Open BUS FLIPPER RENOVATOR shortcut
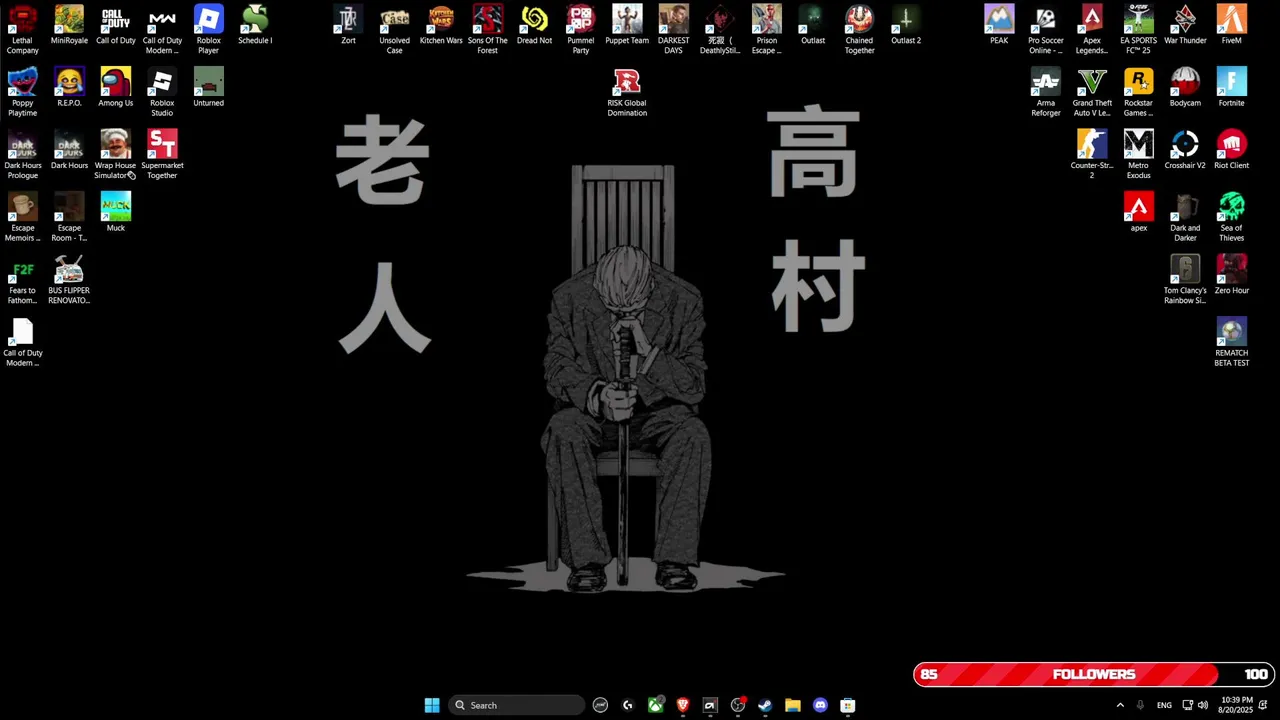 click(69, 279)
